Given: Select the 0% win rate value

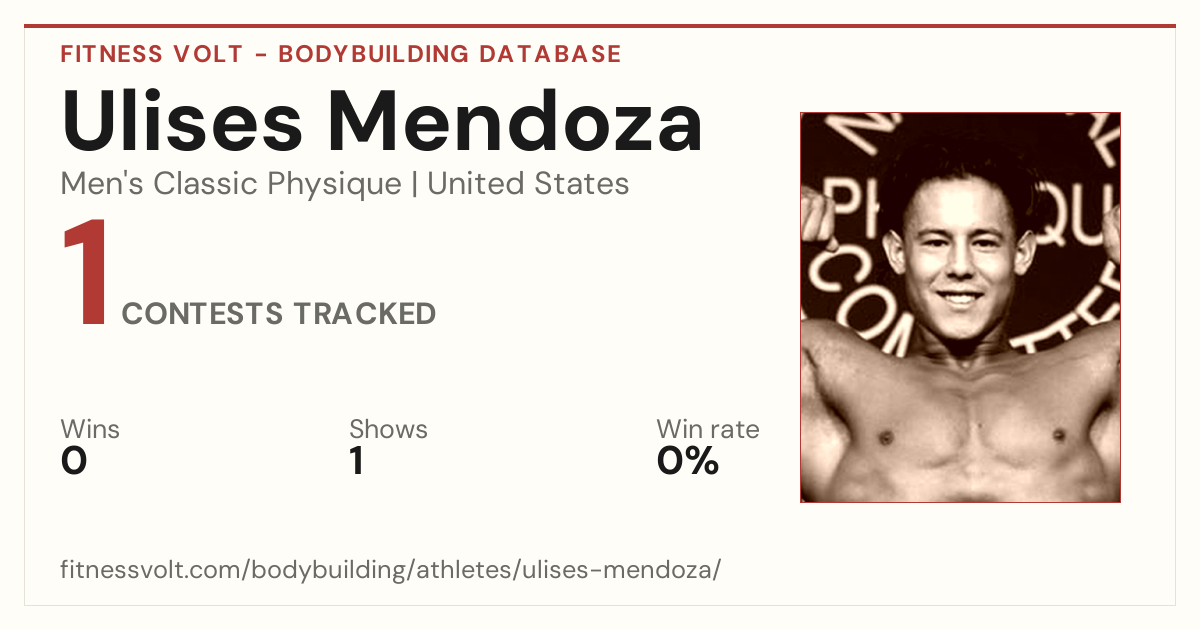Looking at the screenshot, I should point(688,461).
